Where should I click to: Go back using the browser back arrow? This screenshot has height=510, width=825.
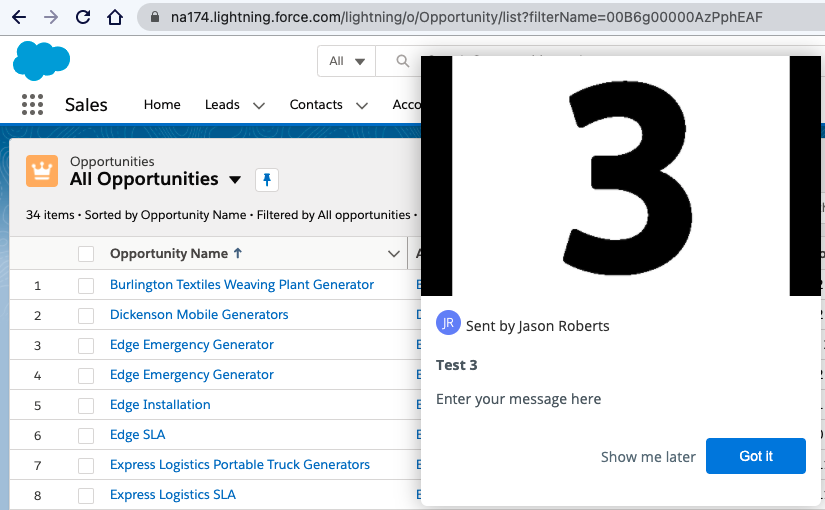[19, 17]
